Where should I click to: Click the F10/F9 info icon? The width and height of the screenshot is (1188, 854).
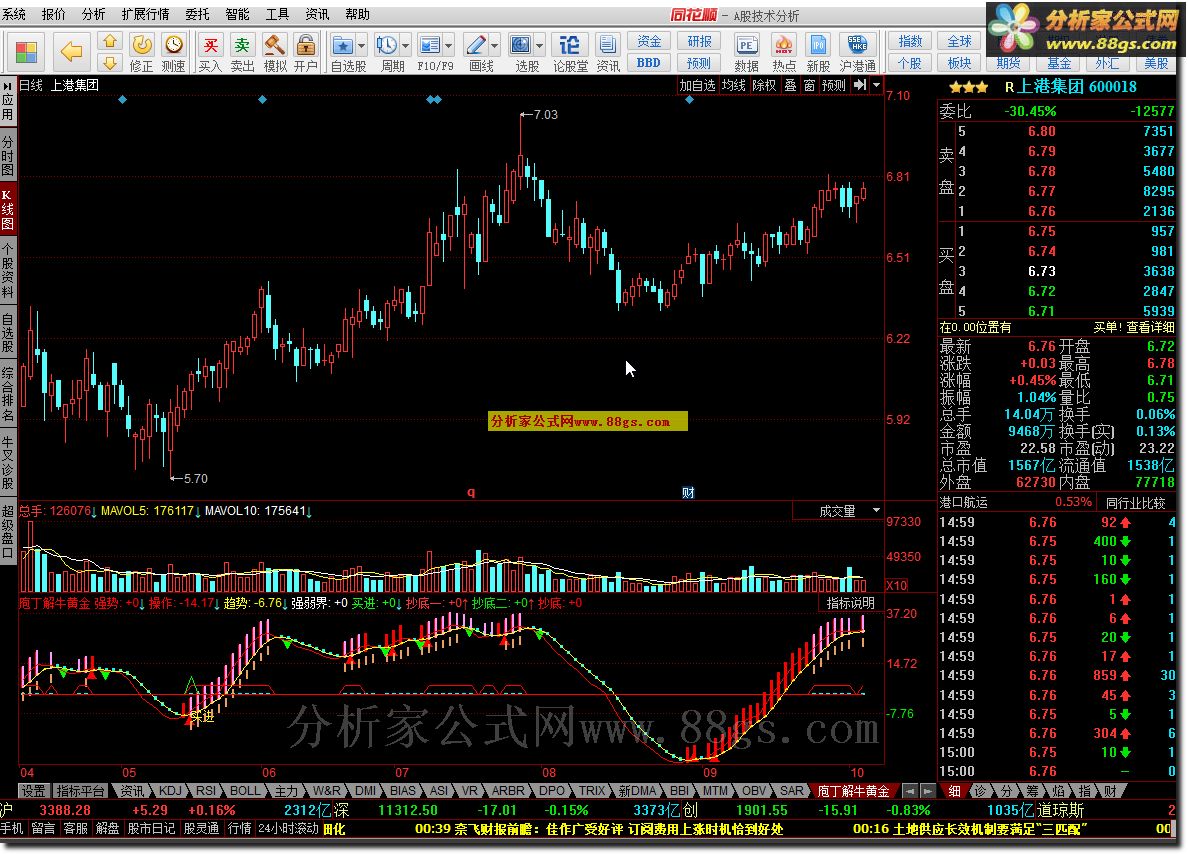click(430, 45)
